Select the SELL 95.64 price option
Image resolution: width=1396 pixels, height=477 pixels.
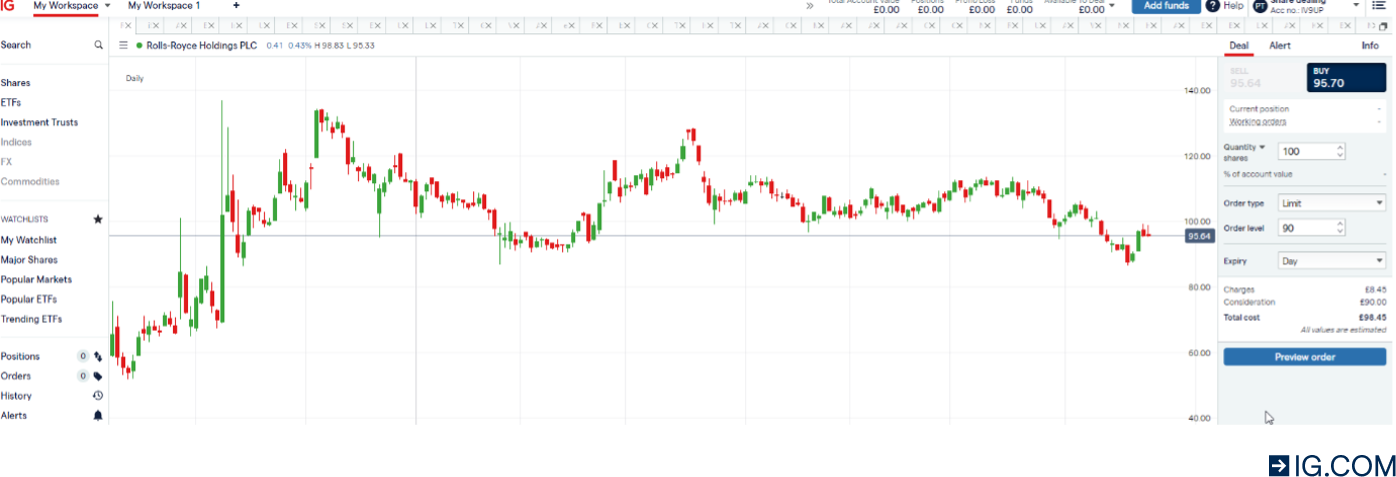pyautogui.click(x=1262, y=78)
